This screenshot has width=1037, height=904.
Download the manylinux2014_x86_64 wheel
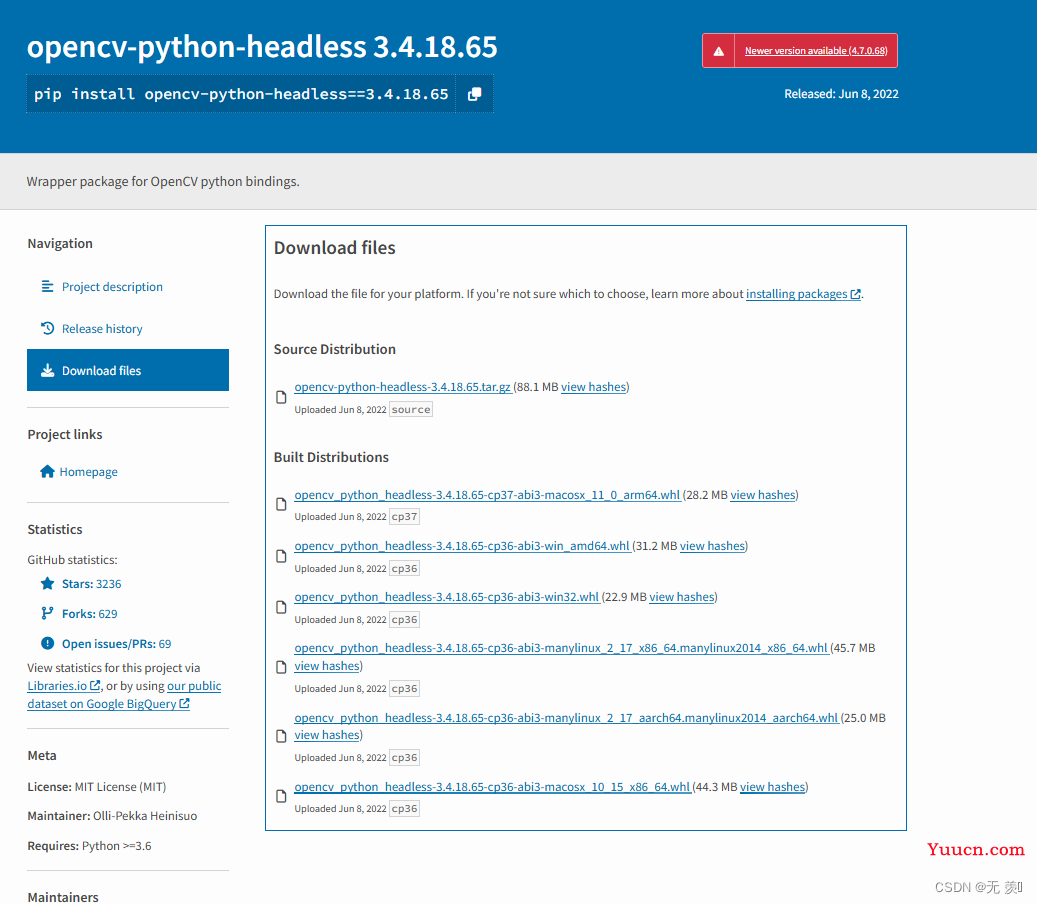pyautogui.click(x=561, y=648)
